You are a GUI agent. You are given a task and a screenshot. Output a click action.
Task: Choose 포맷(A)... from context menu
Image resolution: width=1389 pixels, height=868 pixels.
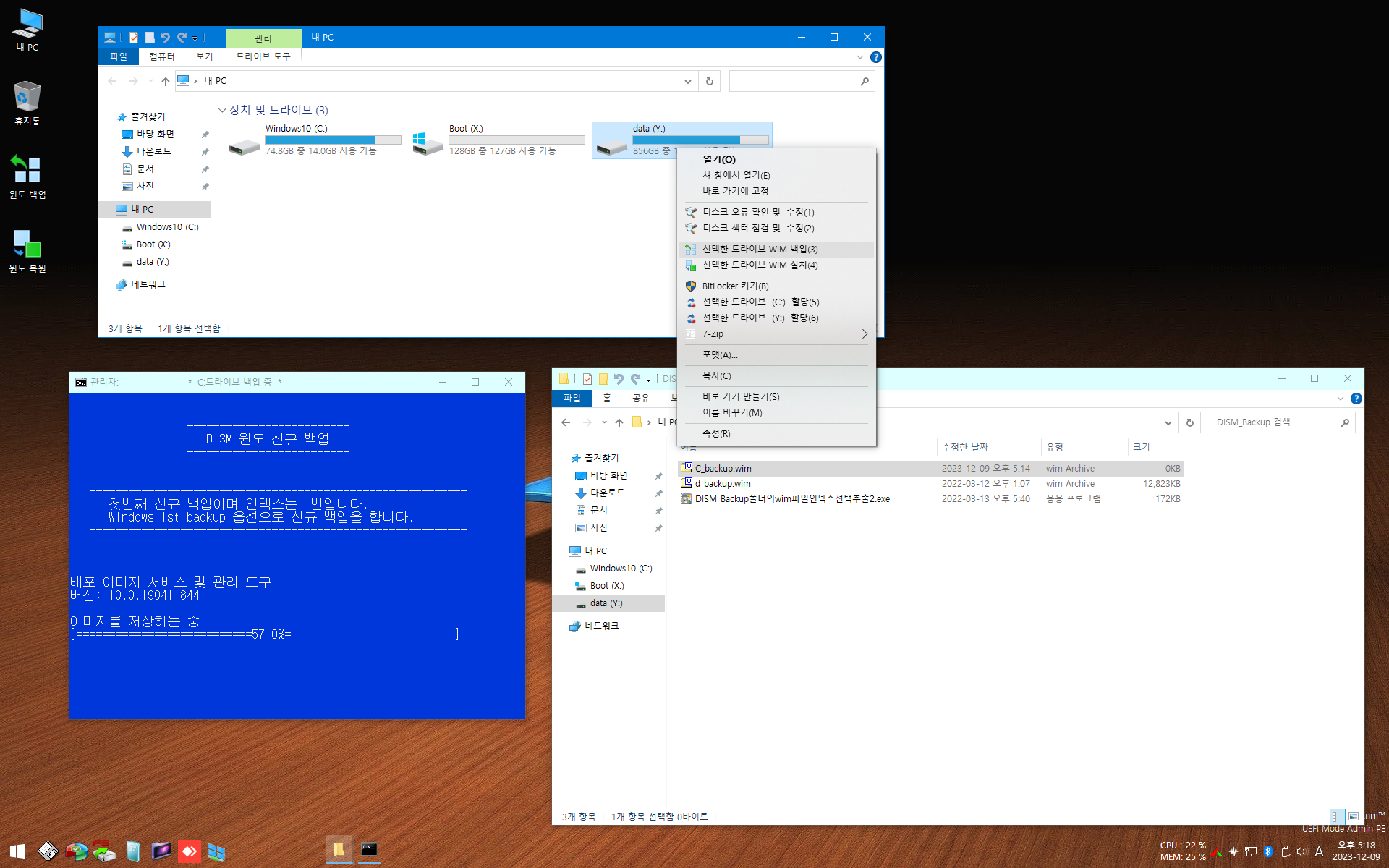(777, 354)
